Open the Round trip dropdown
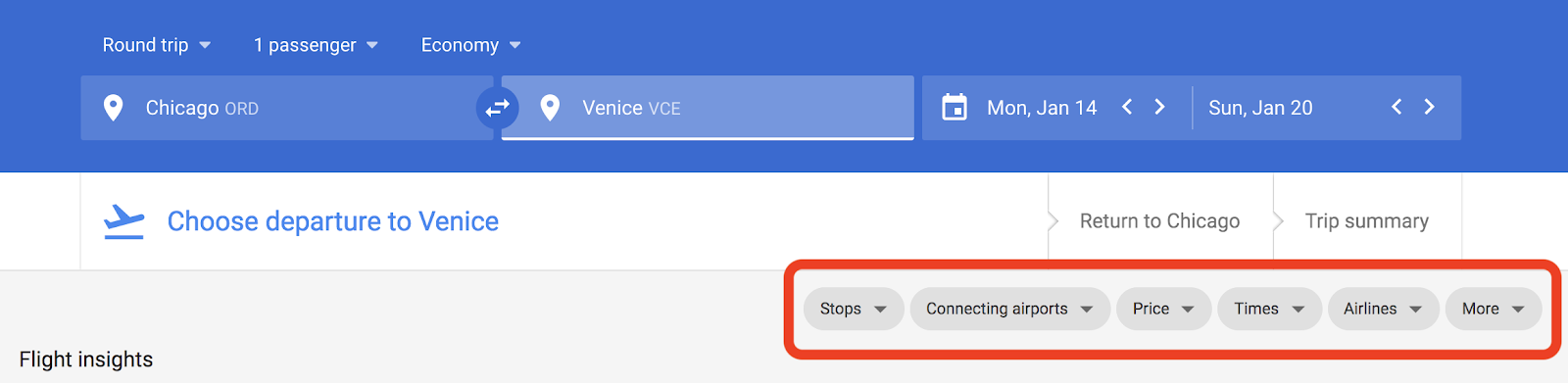 [x=157, y=45]
